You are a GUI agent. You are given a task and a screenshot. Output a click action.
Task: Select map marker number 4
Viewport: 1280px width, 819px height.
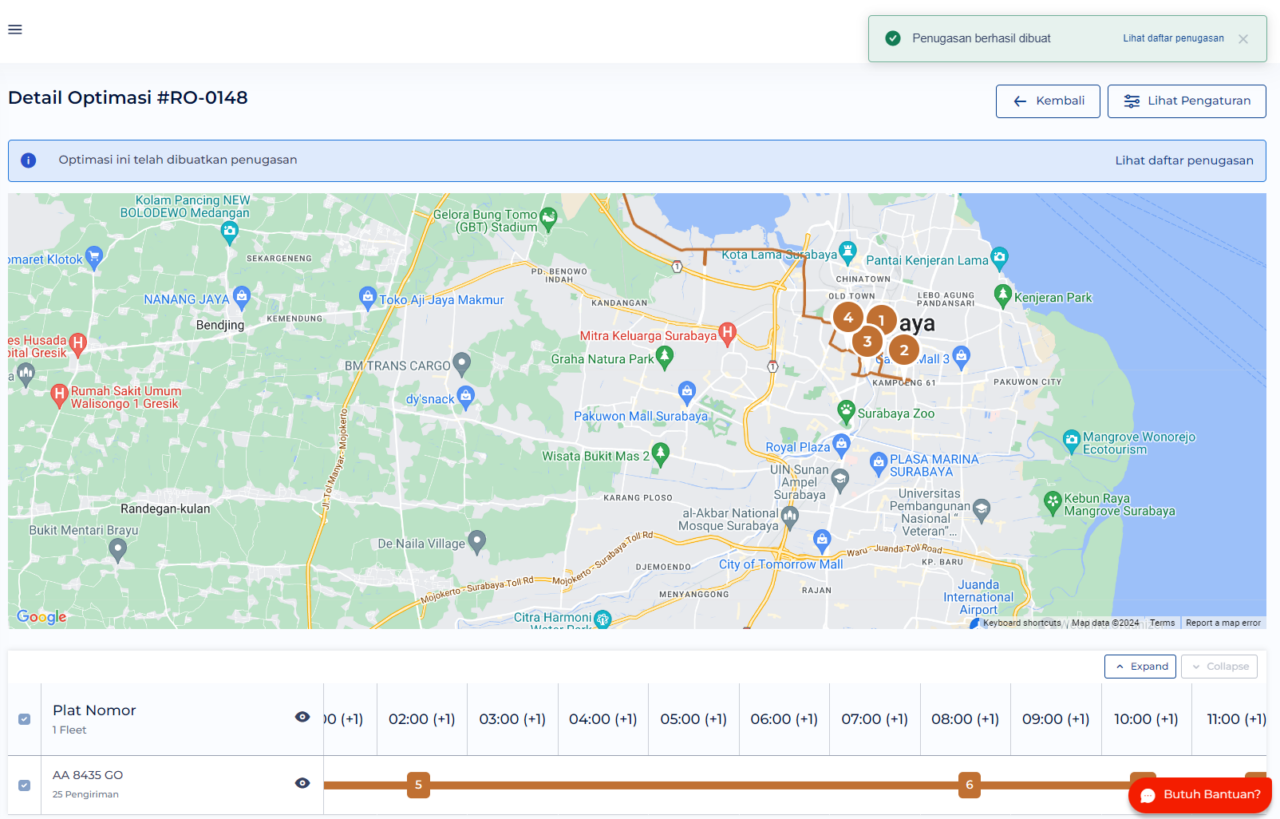coord(847,317)
